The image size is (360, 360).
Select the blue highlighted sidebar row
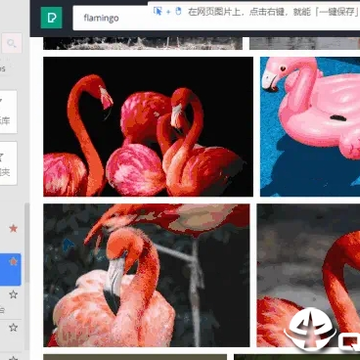tap(10, 270)
